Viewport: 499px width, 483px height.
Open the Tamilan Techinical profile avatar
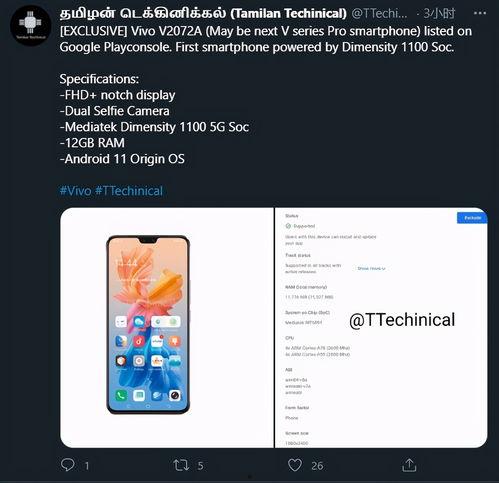point(31,26)
